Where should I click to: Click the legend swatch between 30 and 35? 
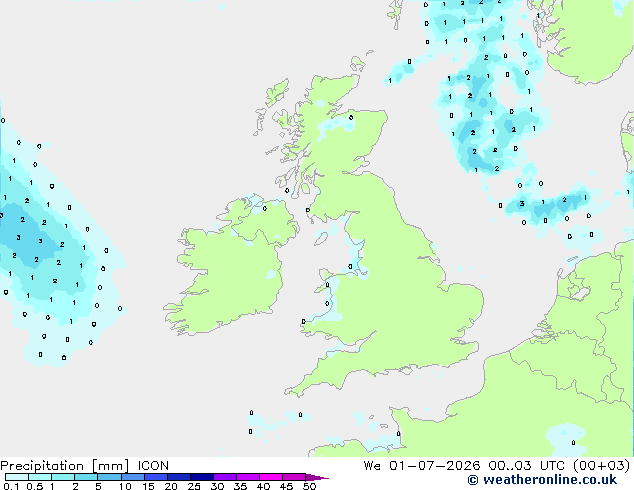point(225,477)
